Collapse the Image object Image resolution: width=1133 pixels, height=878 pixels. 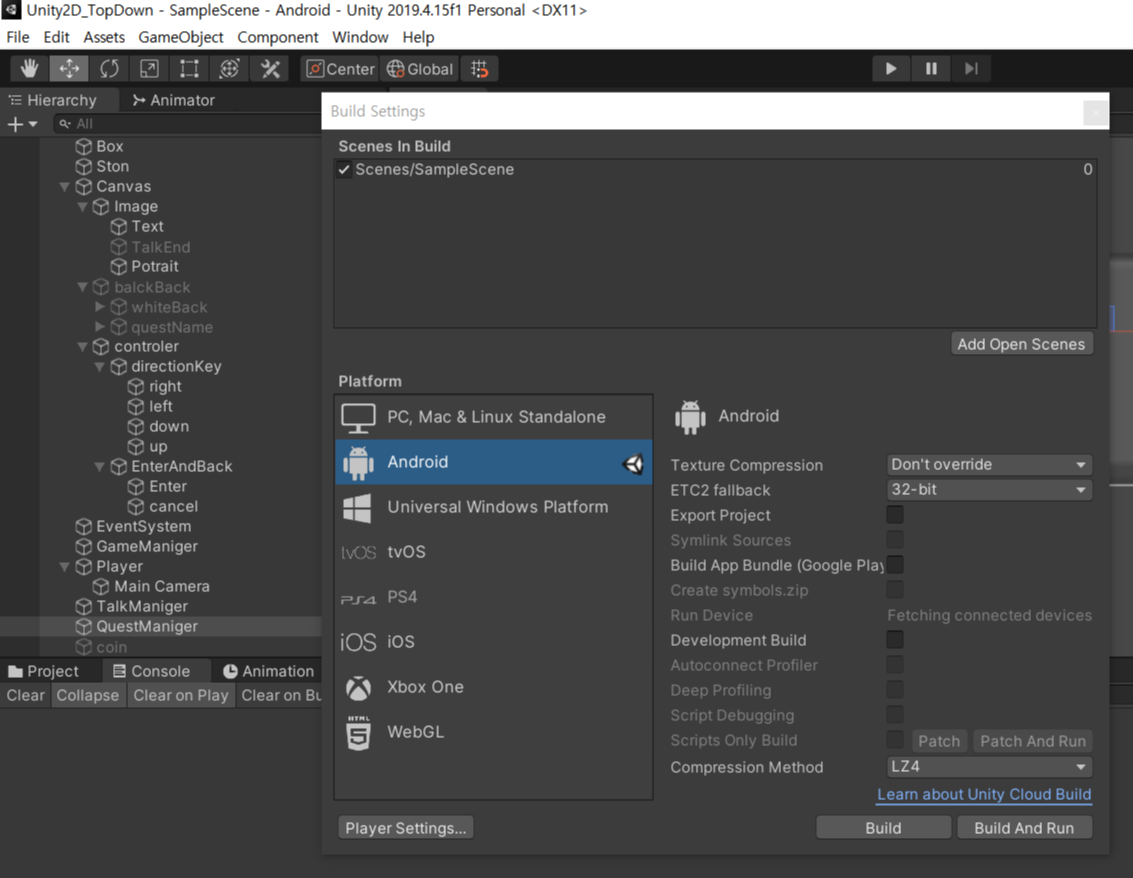[82, 207]
